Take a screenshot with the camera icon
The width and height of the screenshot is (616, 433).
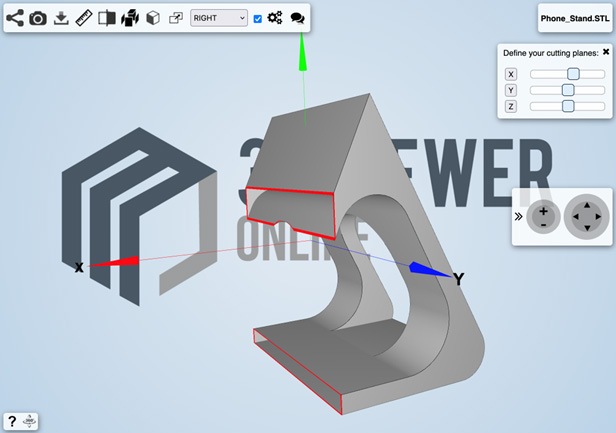tap(38, 18)
